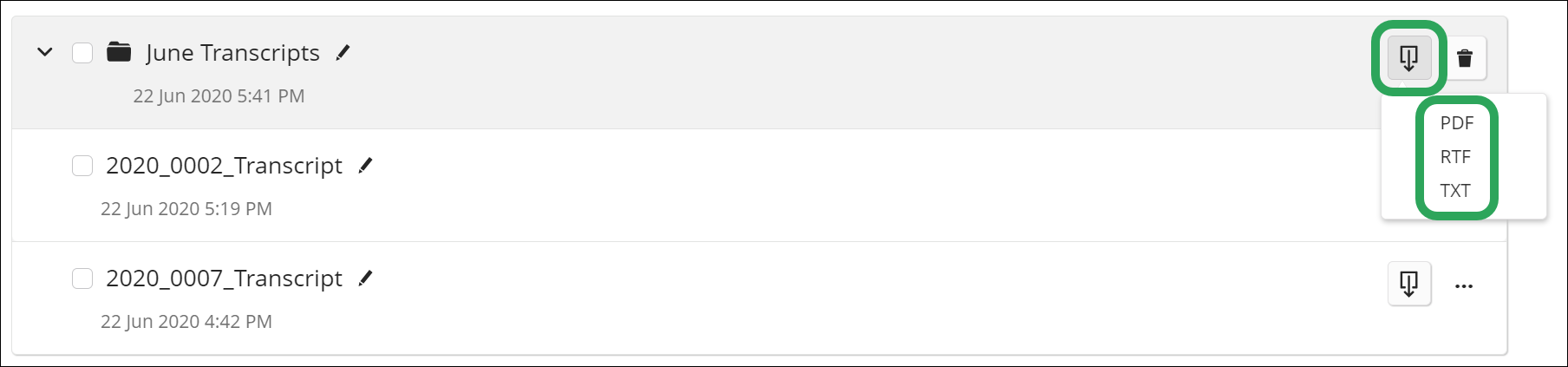
Task: Click the June Transcripts folder icon
Action: [x=119, y=53]
